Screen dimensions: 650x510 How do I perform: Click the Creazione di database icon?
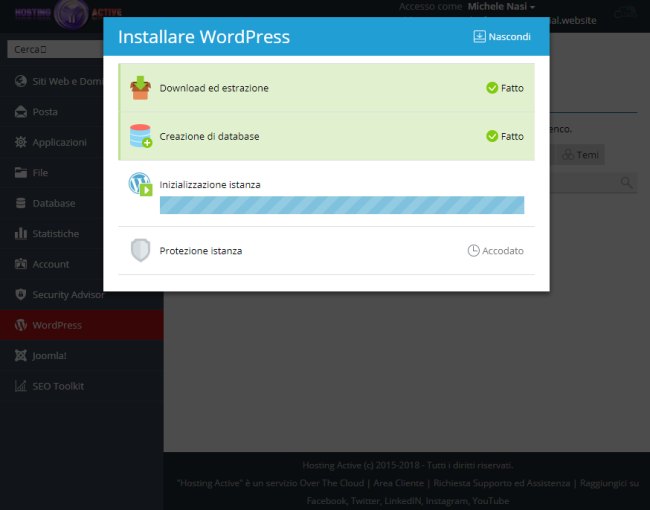[x=141, y=136]
